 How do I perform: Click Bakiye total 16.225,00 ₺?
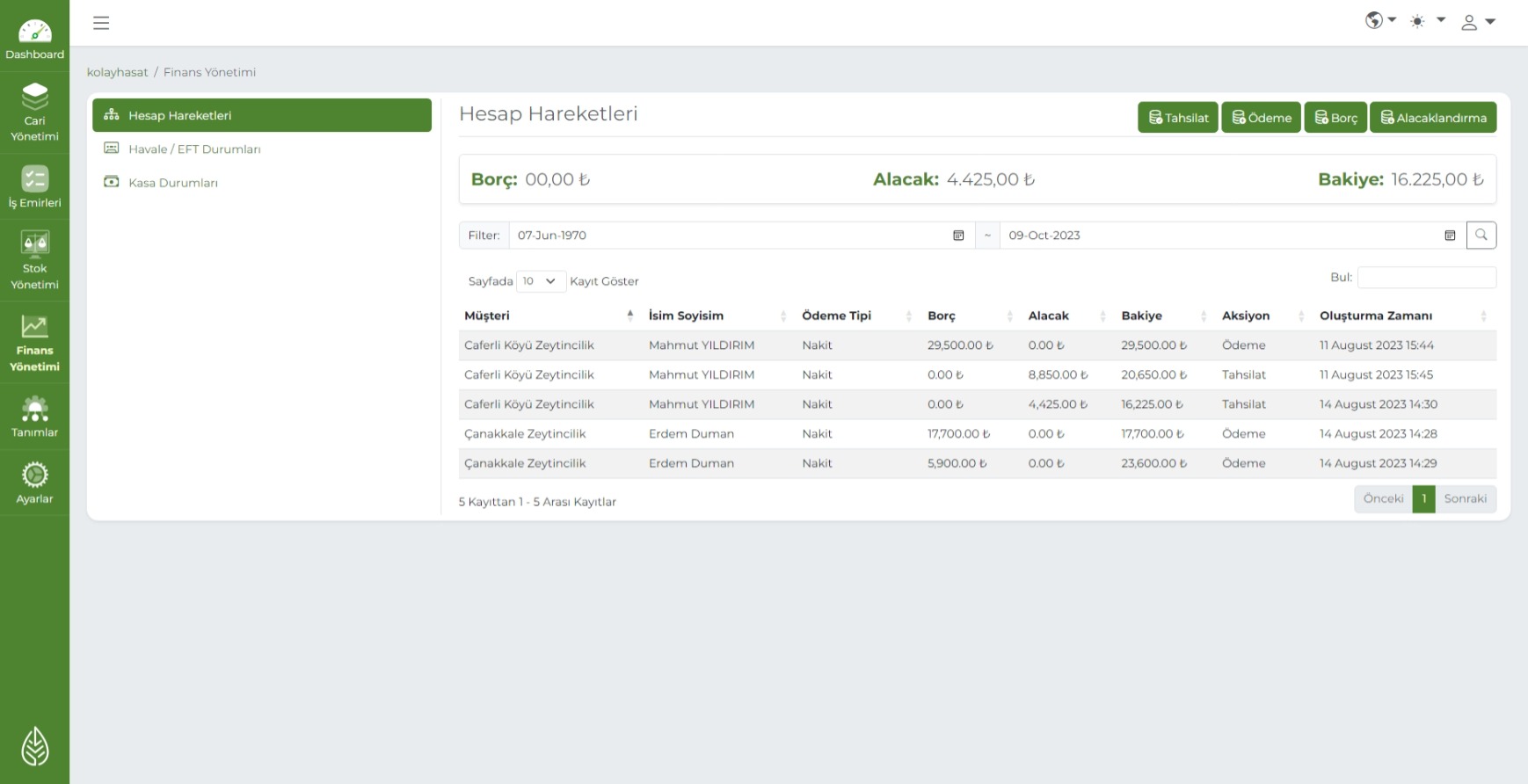coord(1401,179)
